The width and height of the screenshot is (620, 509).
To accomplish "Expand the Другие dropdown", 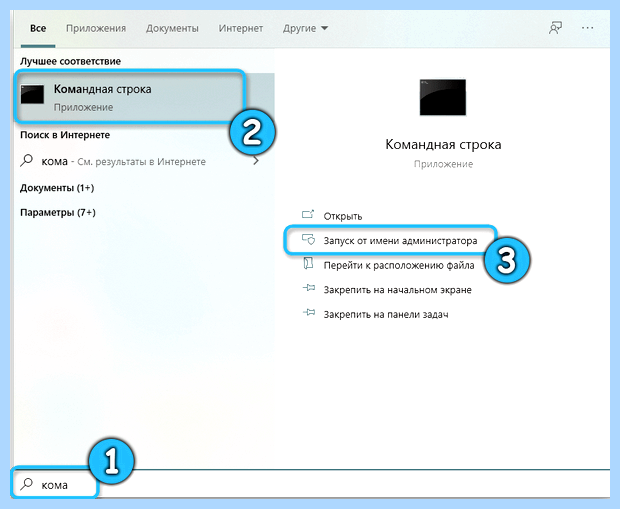I will (305, 28).
